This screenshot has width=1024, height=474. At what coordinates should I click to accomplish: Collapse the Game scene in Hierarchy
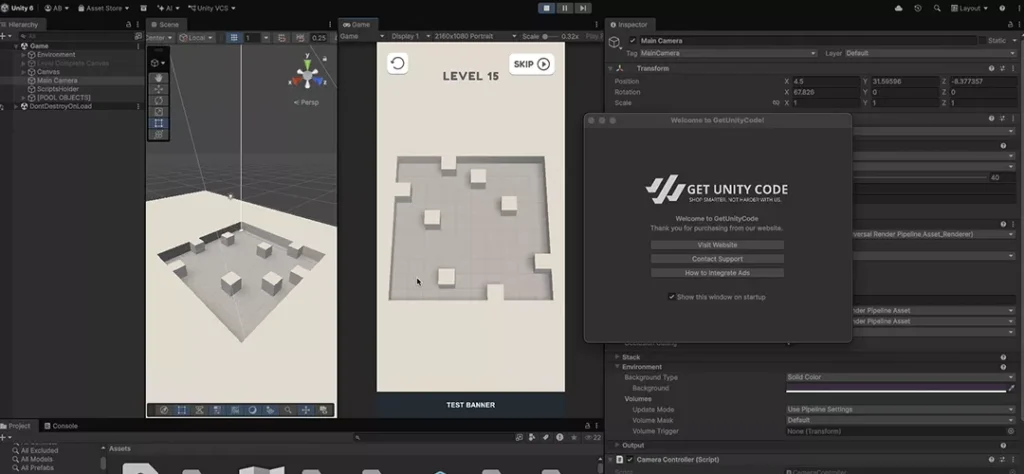[16, 46]
